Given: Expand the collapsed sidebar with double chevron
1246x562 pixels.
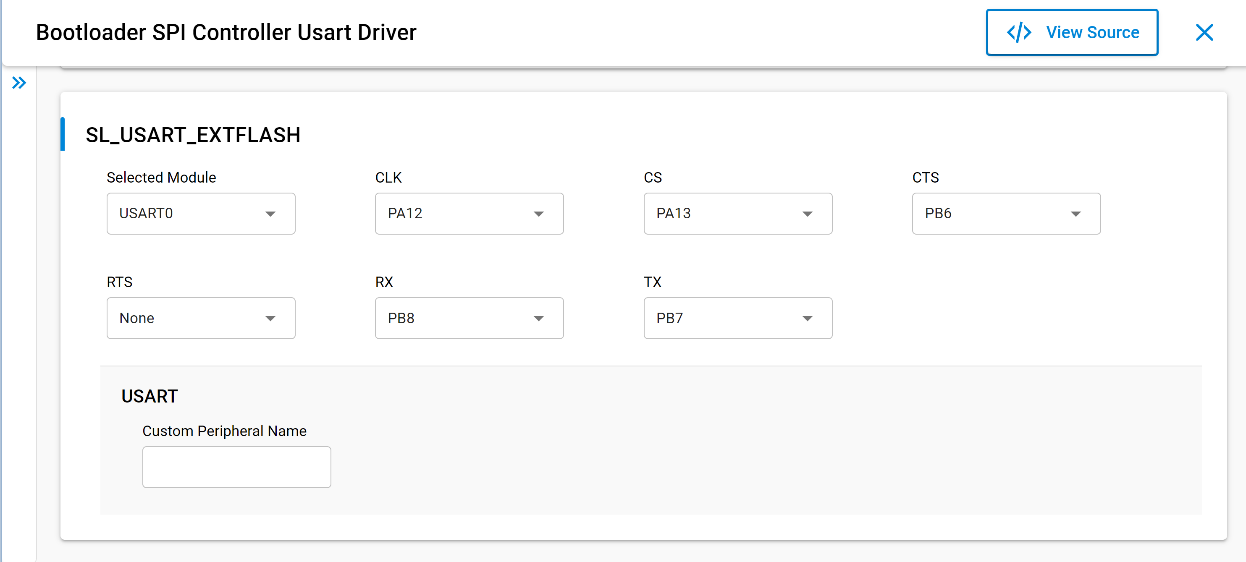Looking at the screenshot, I should click(18, 83).
